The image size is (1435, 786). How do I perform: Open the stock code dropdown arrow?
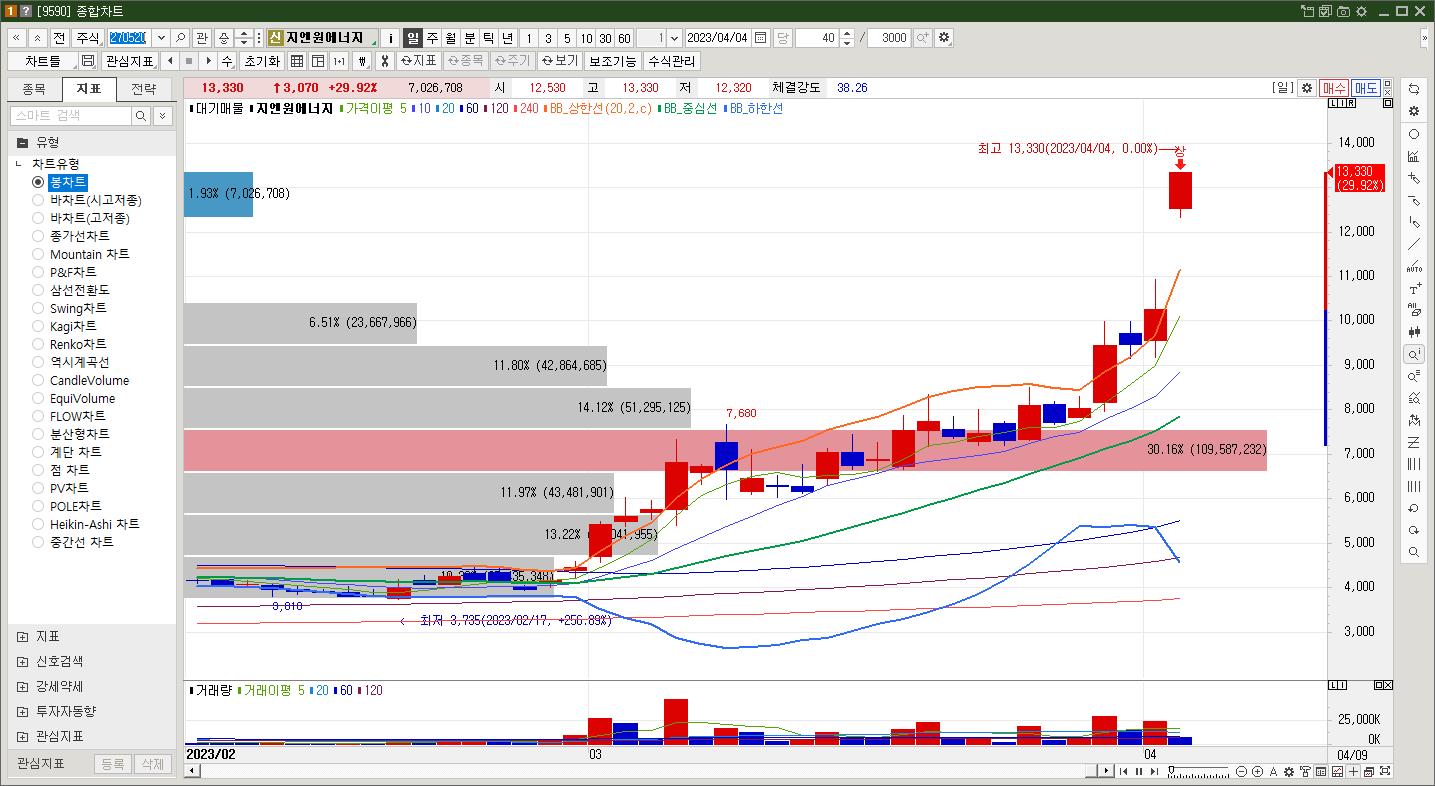click(x=161, y=38)
